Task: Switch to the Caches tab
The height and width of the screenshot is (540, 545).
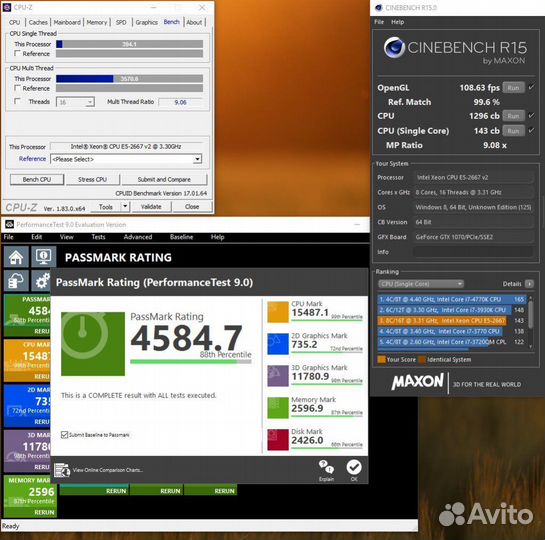Action: (38, 22)
